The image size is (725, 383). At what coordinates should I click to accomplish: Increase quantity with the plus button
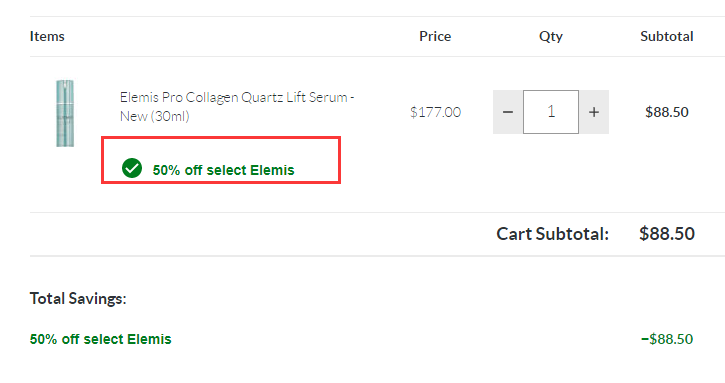pos(594,112)
